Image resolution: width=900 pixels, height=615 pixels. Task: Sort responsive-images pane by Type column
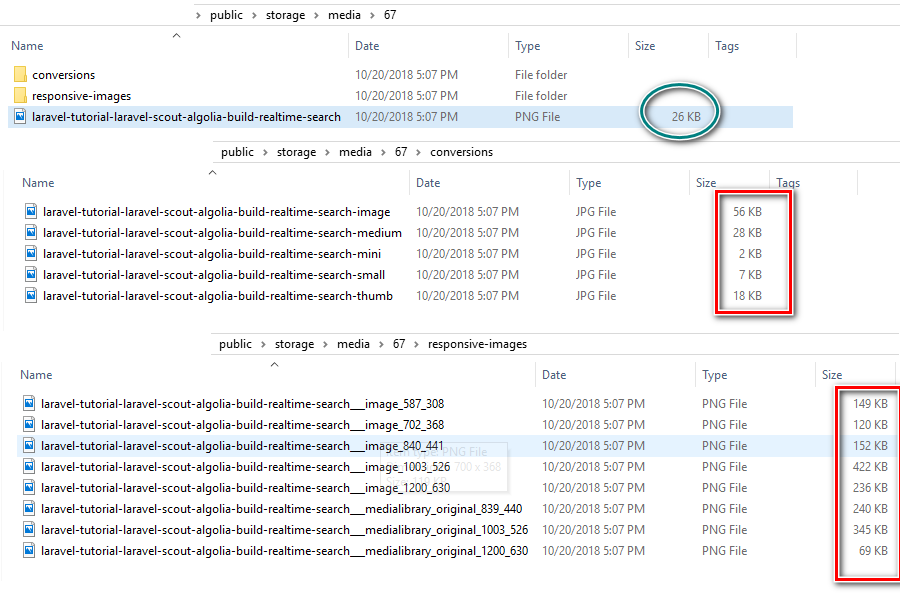pyautogui.click(x=714, y=376)
